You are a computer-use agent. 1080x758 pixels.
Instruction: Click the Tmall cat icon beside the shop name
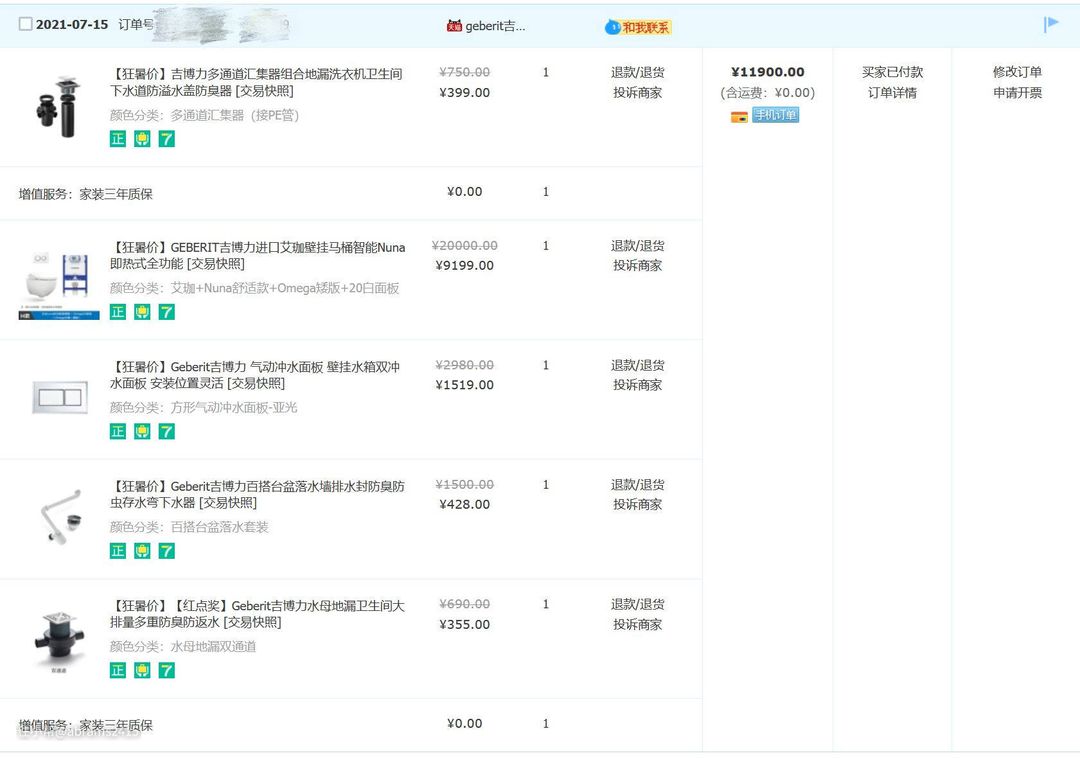(454, 26)
